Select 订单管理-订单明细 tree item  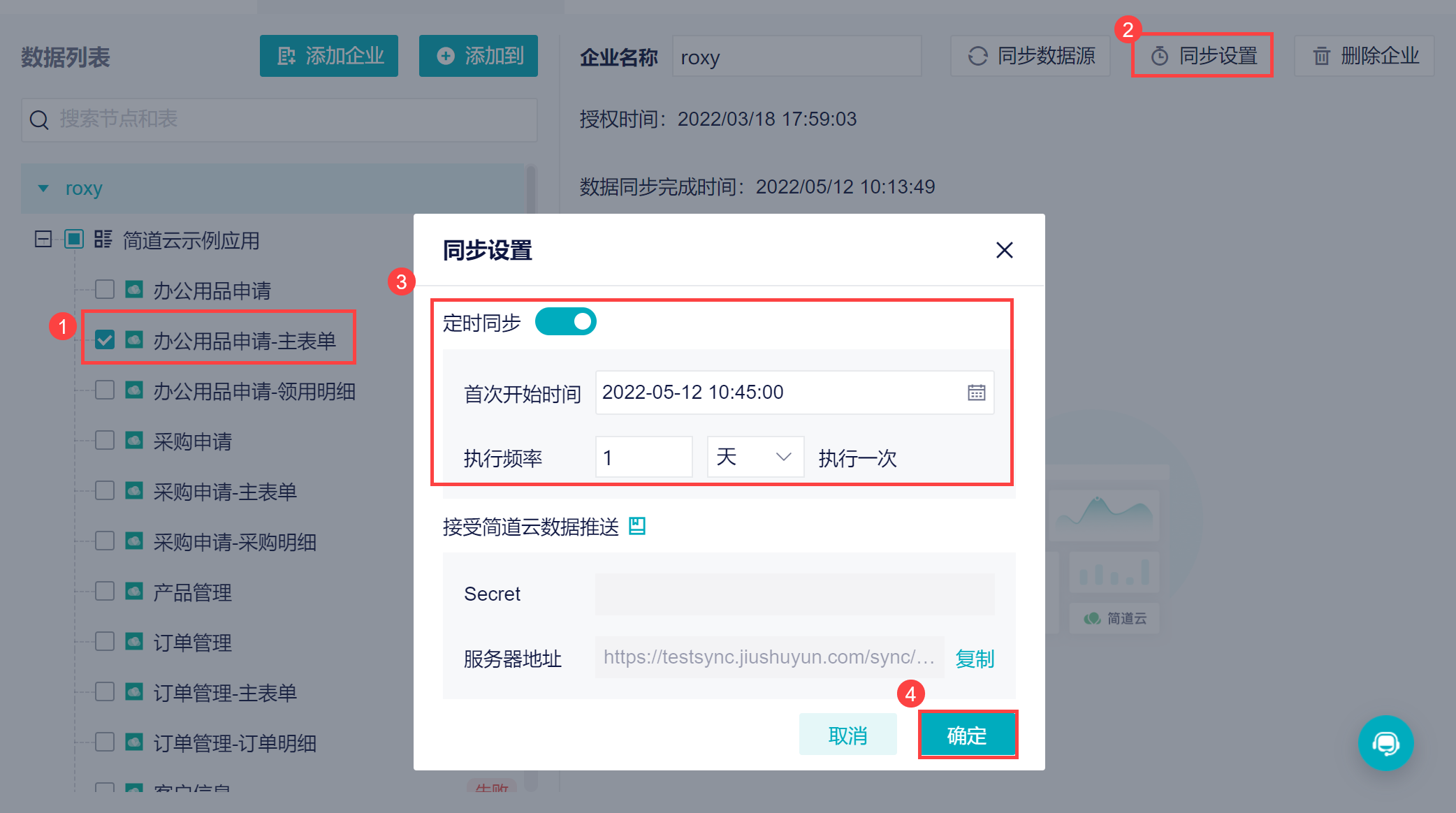tap(235, 743)
